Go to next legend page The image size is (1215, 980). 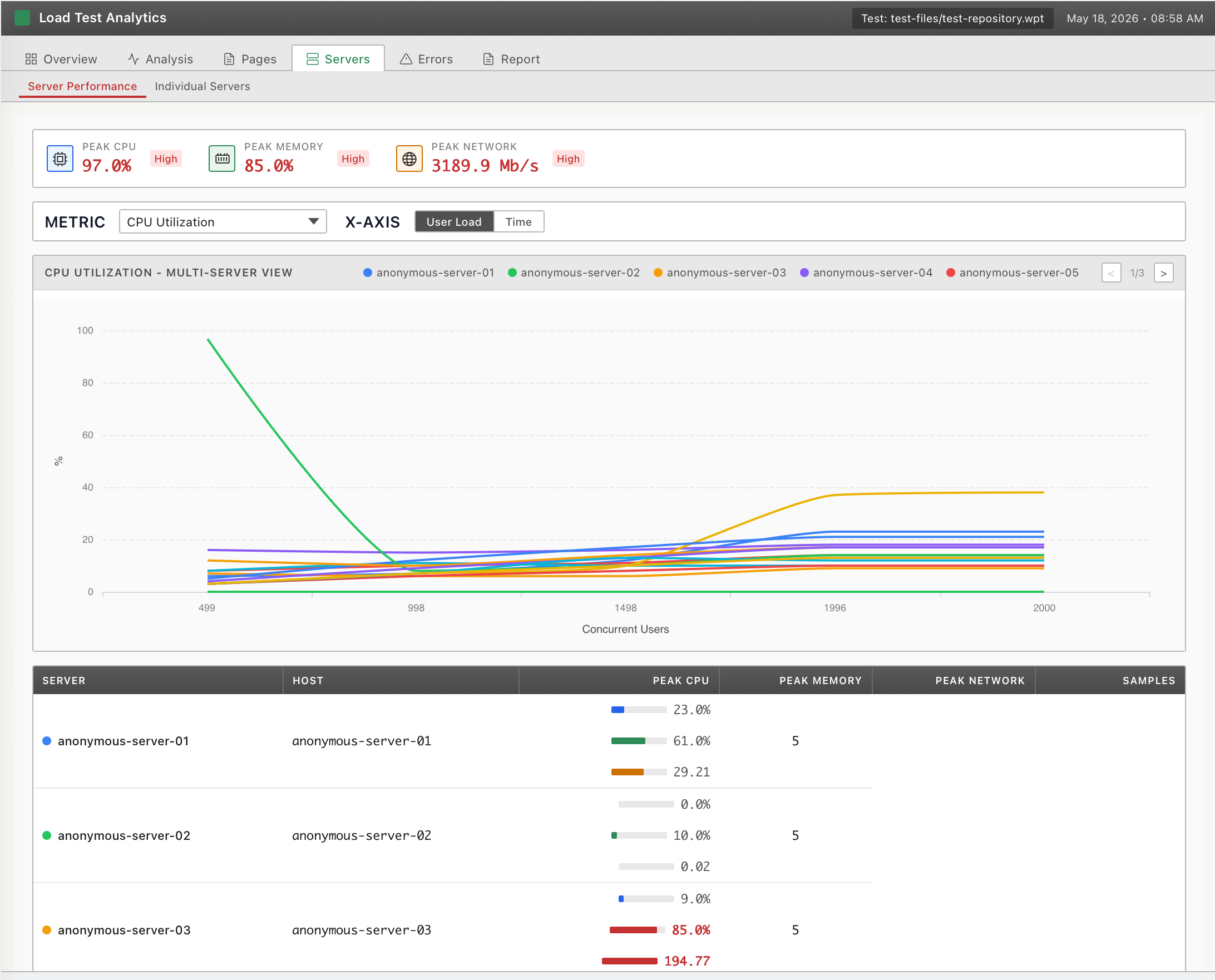(1164, 273)
